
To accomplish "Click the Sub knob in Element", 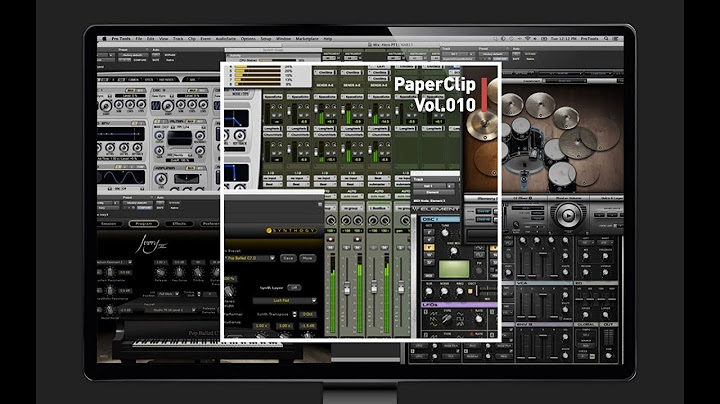I will click(x=429, y=291).
